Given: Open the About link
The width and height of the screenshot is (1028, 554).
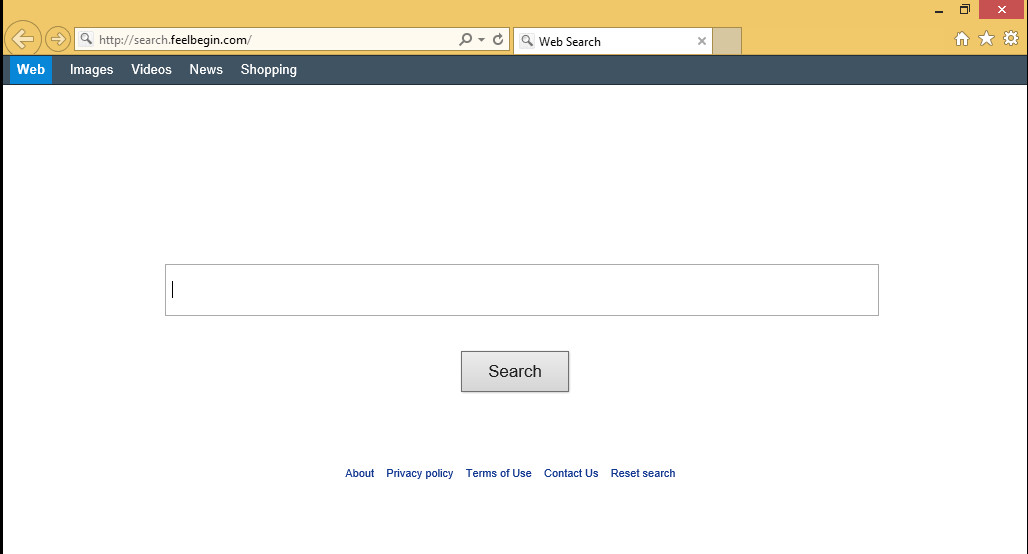Looking at the screenshot, I should (x=359, y=473).
